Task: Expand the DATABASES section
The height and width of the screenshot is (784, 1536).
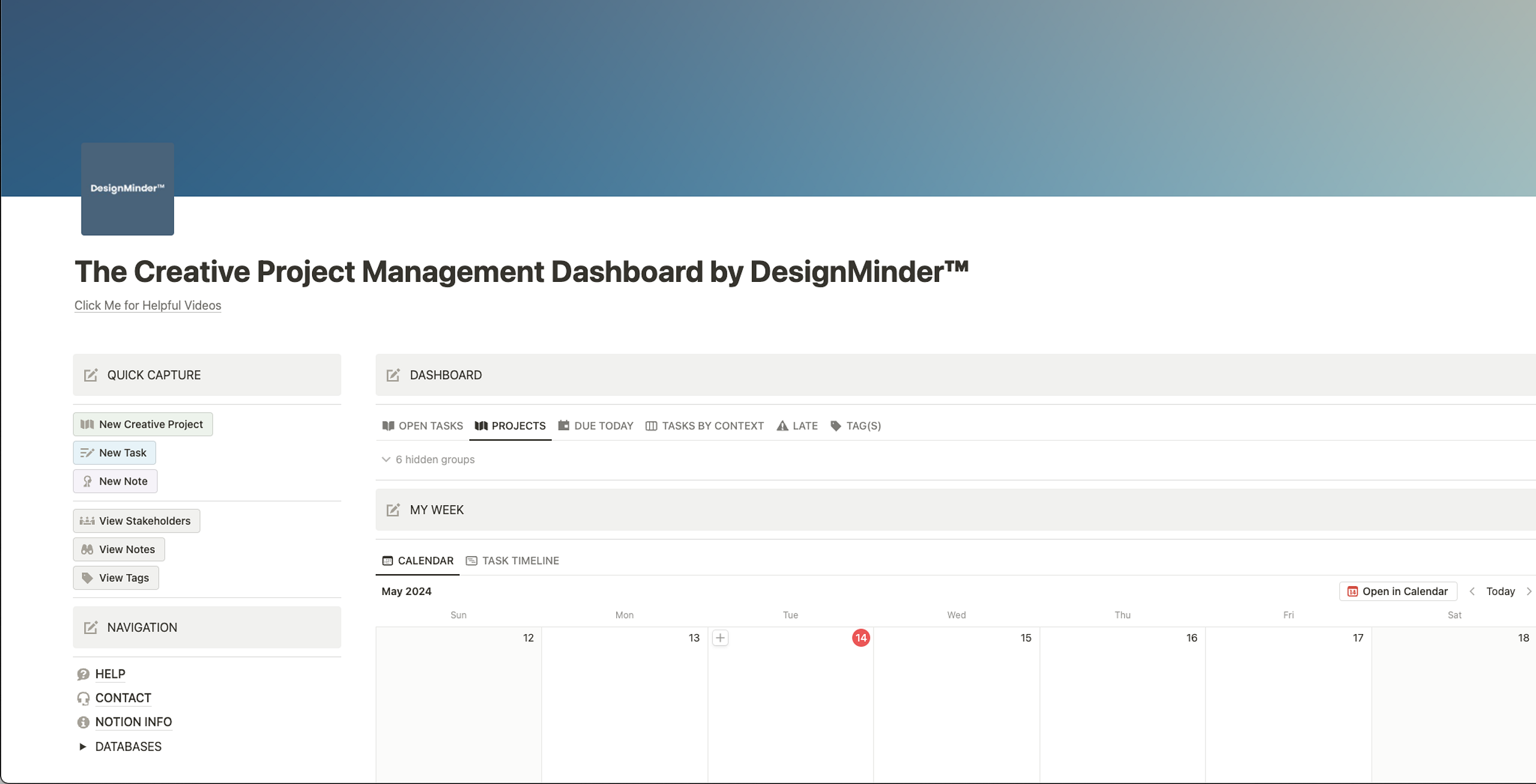Action: [x=82, y=746]
